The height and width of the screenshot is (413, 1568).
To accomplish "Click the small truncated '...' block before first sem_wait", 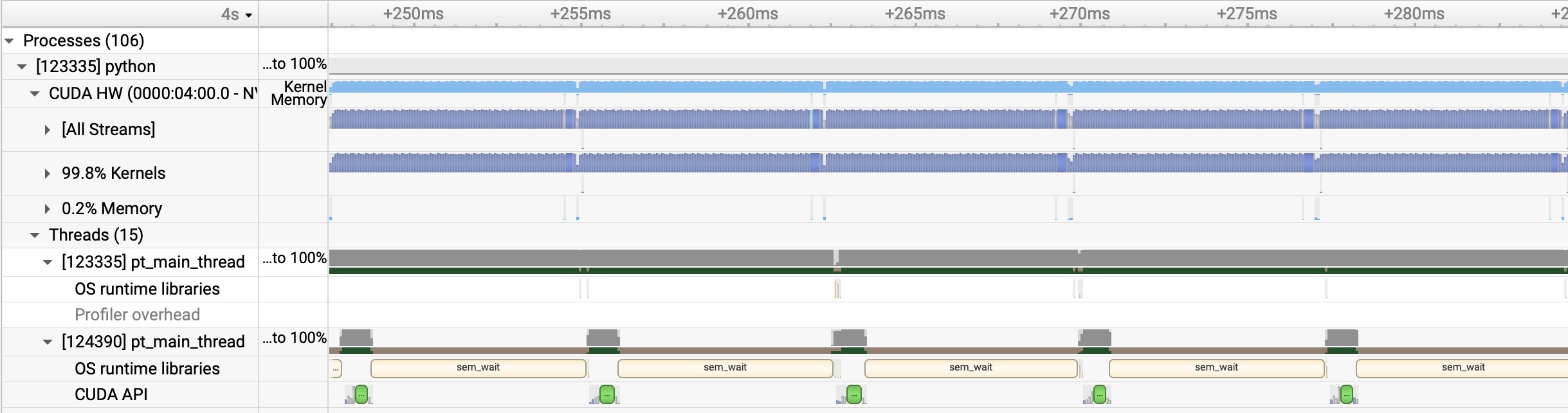I will pos(336,369).
